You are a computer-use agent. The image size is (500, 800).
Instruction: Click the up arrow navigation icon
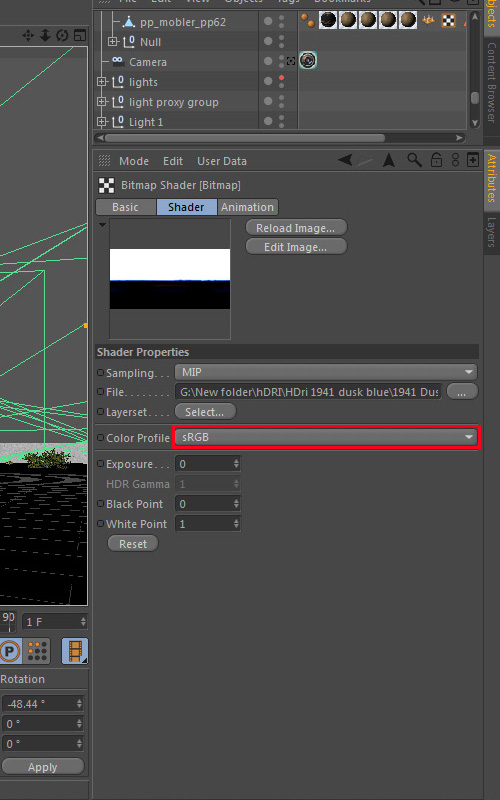[389, 160]
